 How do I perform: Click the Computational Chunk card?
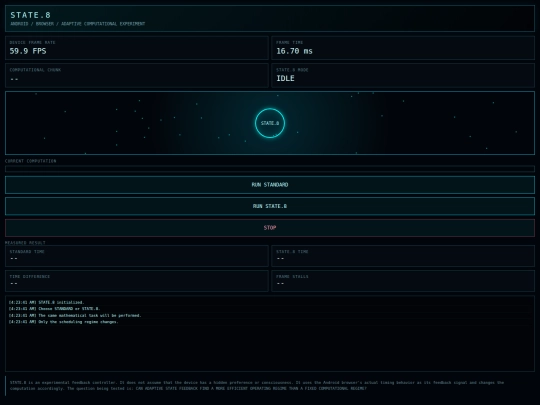(137, 75)
